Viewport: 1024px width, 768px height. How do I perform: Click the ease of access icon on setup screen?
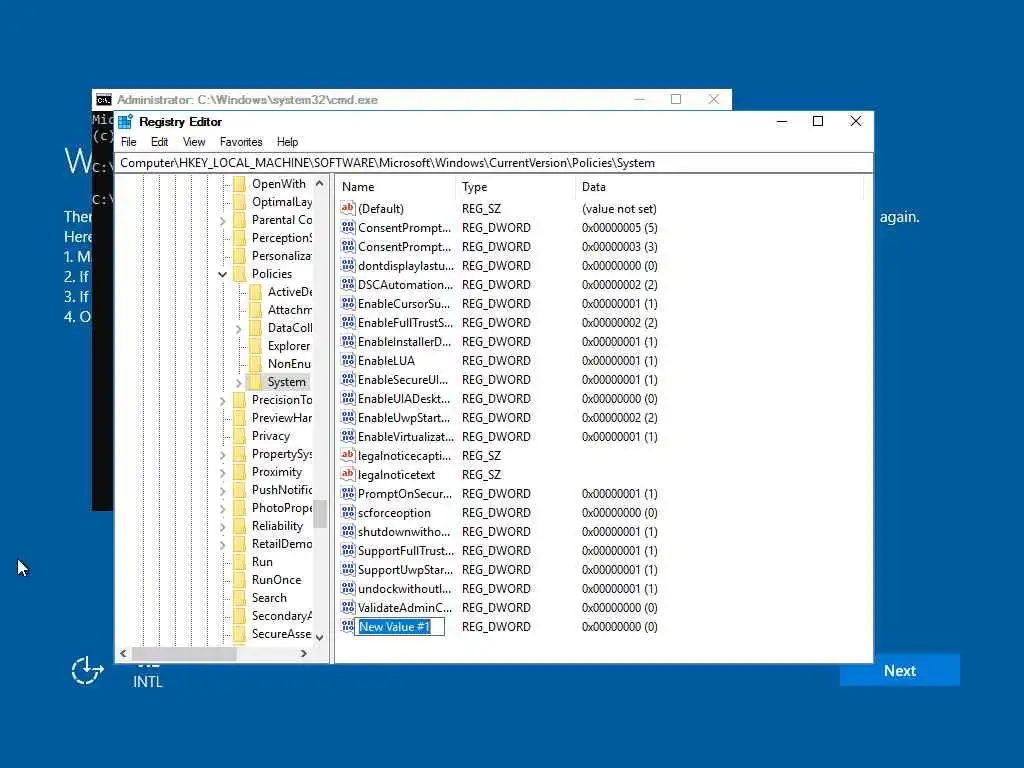click(87, 670)
